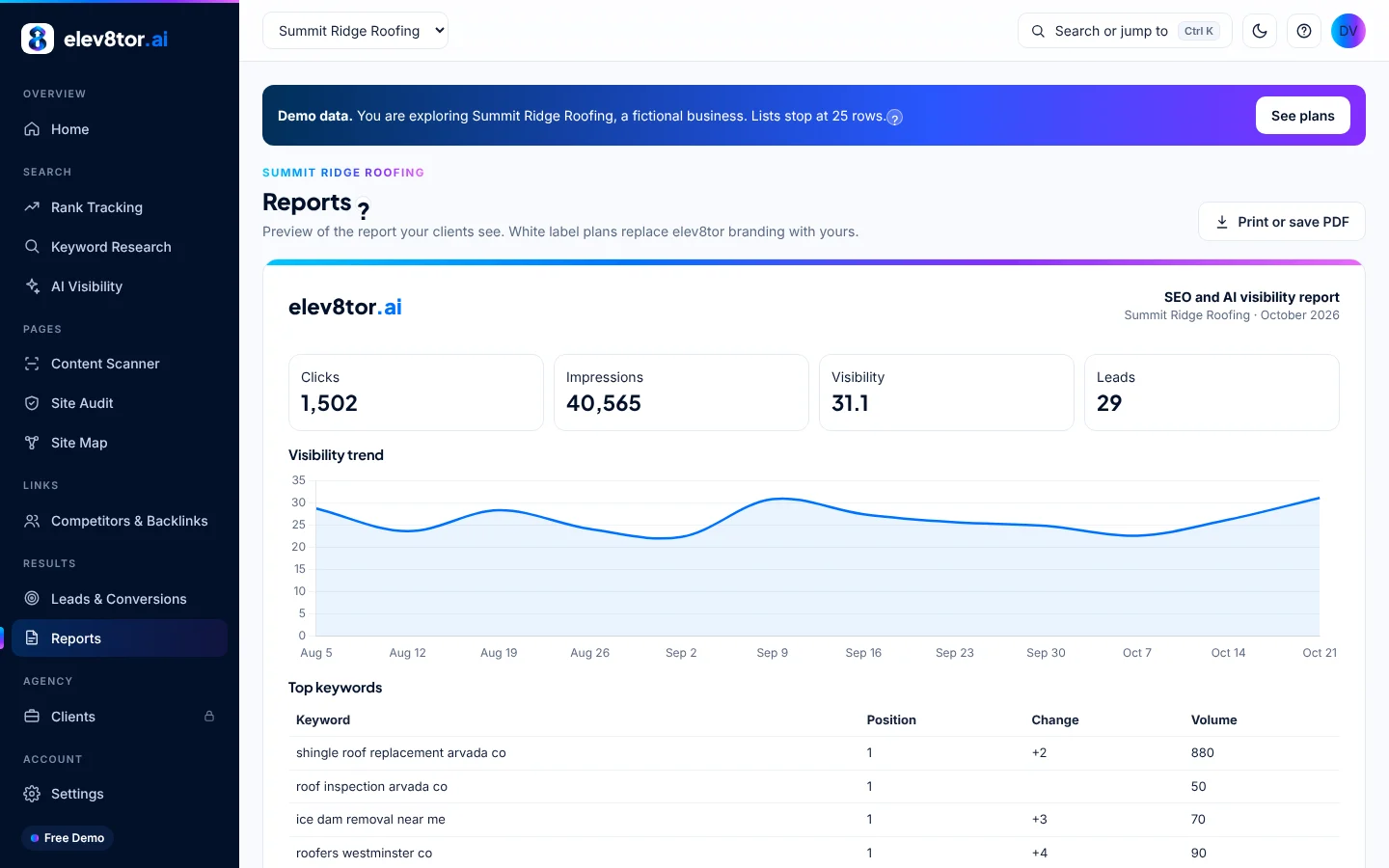Click the question mark next to Reports heading
The height and width of the screenshot is (868, 1389).
coord(364,209)
